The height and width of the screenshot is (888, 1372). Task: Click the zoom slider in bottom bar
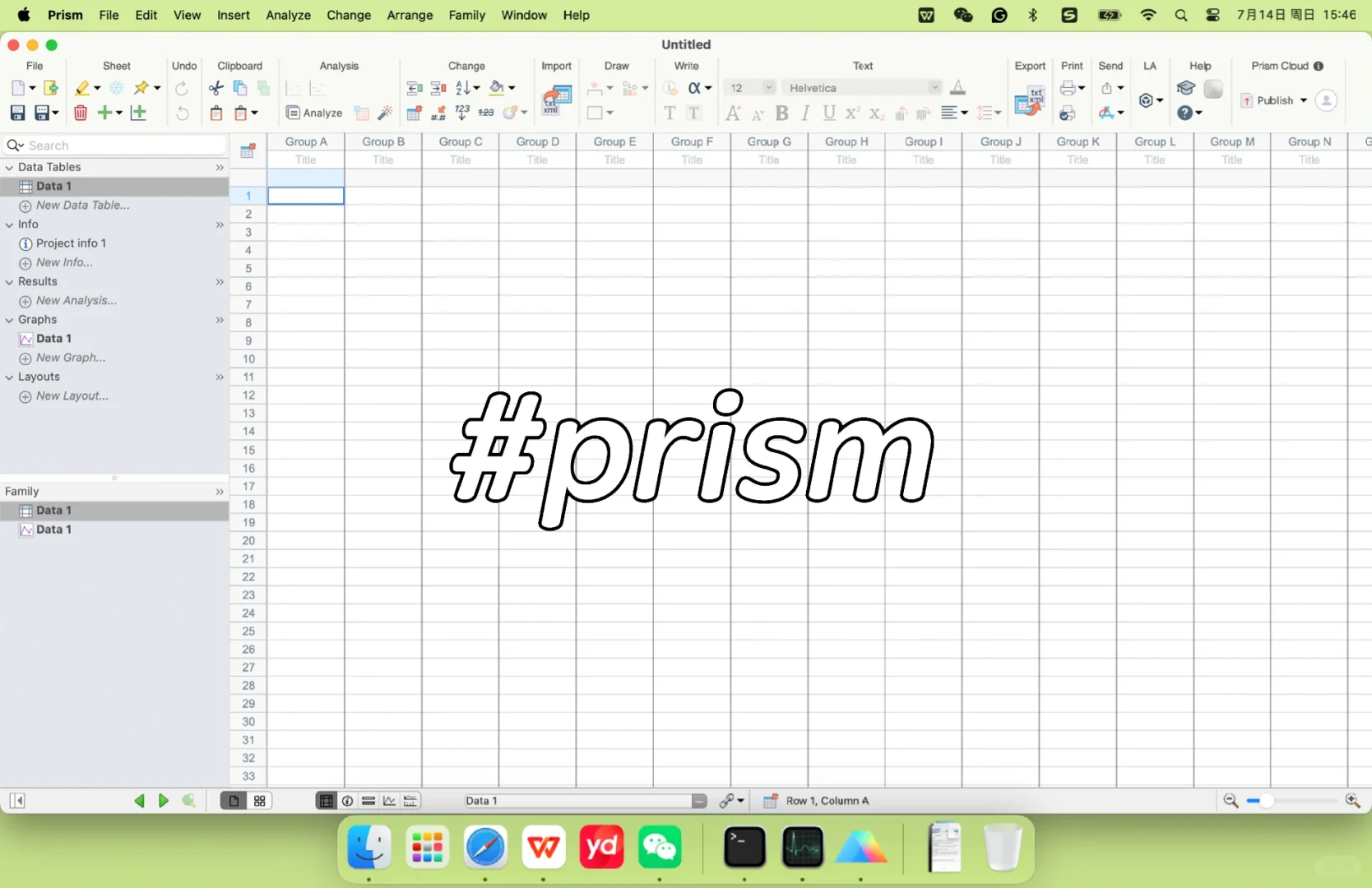click(1291, 800)
